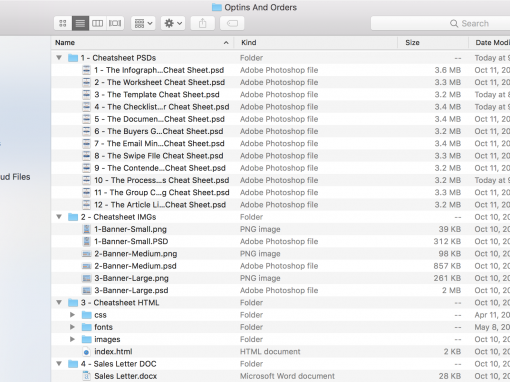
Task: Select the 3 - Cheatsheet HTML folder icon
Action: click(x=73, y=303)
